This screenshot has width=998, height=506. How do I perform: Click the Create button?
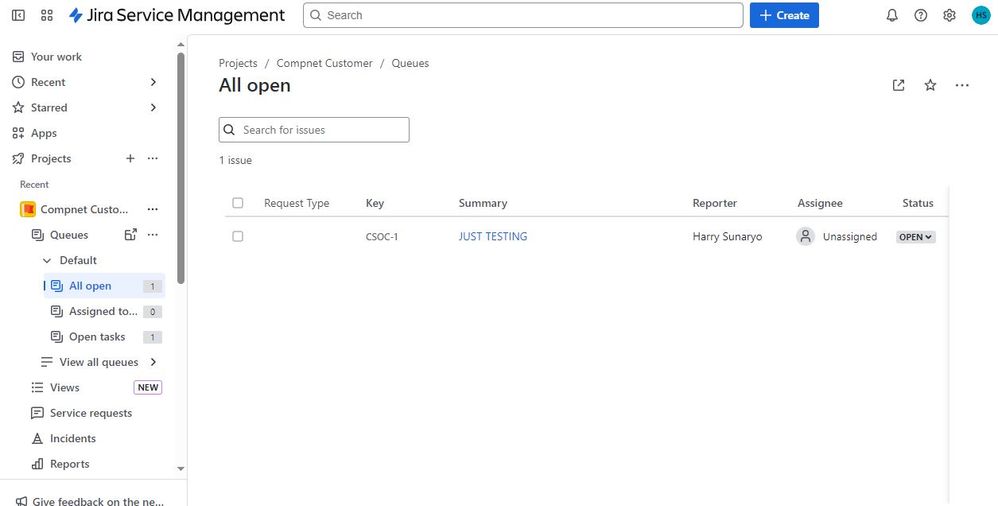pos(784,15)
